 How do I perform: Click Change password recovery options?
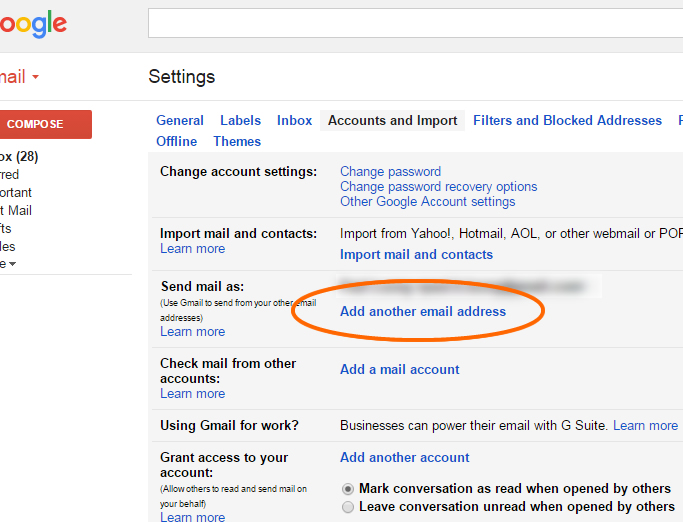[x=439, y=186]
